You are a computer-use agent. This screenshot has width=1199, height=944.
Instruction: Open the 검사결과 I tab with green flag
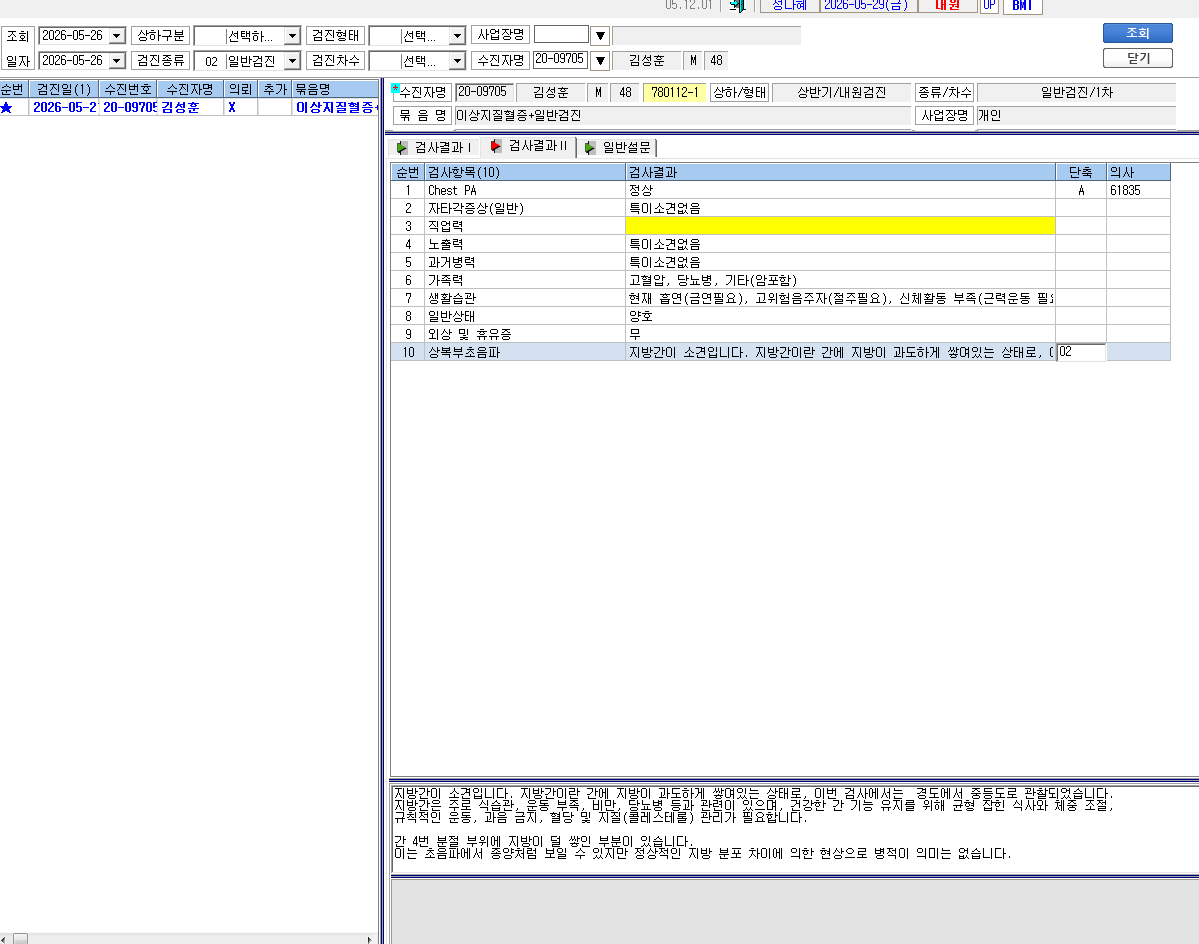click(x=434, y=148)
